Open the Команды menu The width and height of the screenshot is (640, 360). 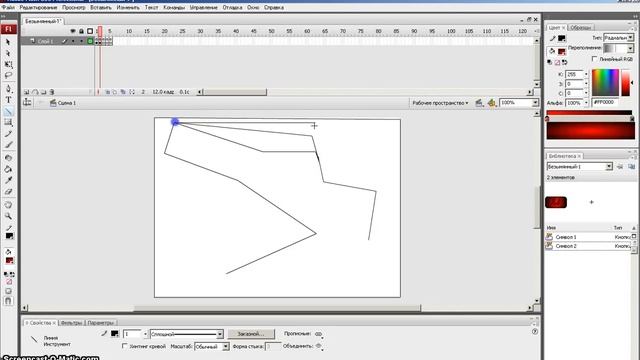(x=174, y=7)
